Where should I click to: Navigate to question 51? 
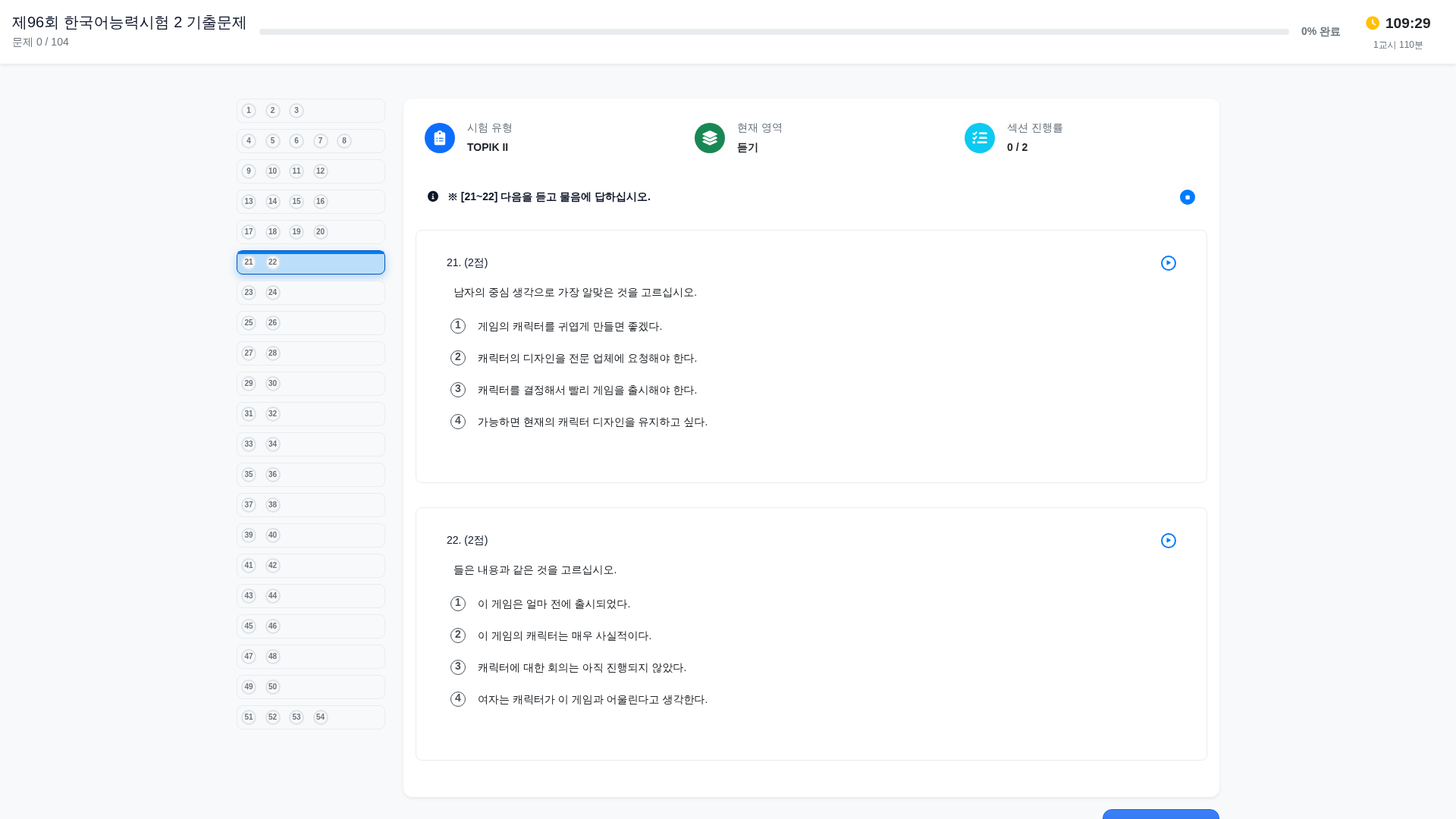[248, 717]
